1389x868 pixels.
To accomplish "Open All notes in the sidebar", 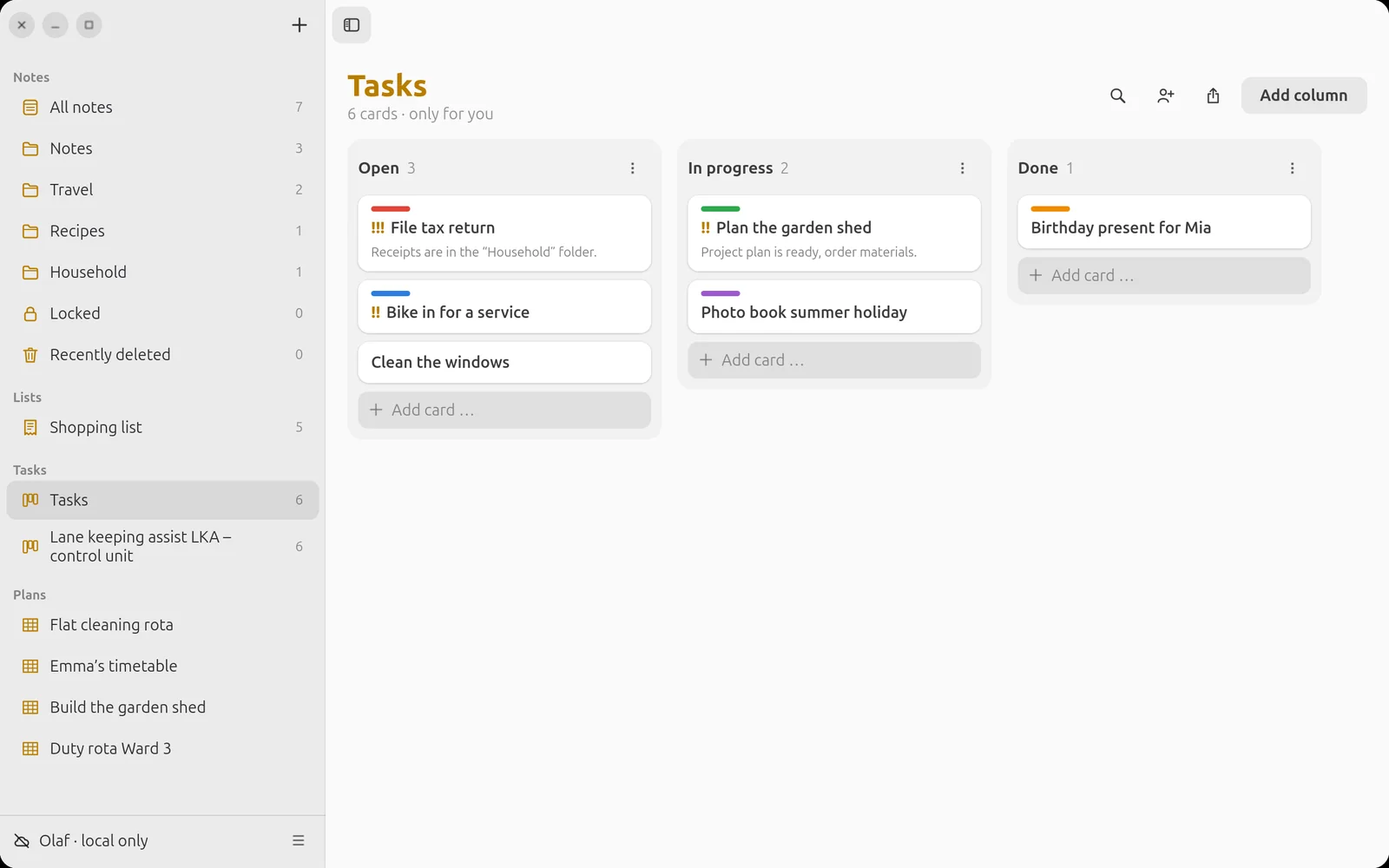I will pos(162,108).
